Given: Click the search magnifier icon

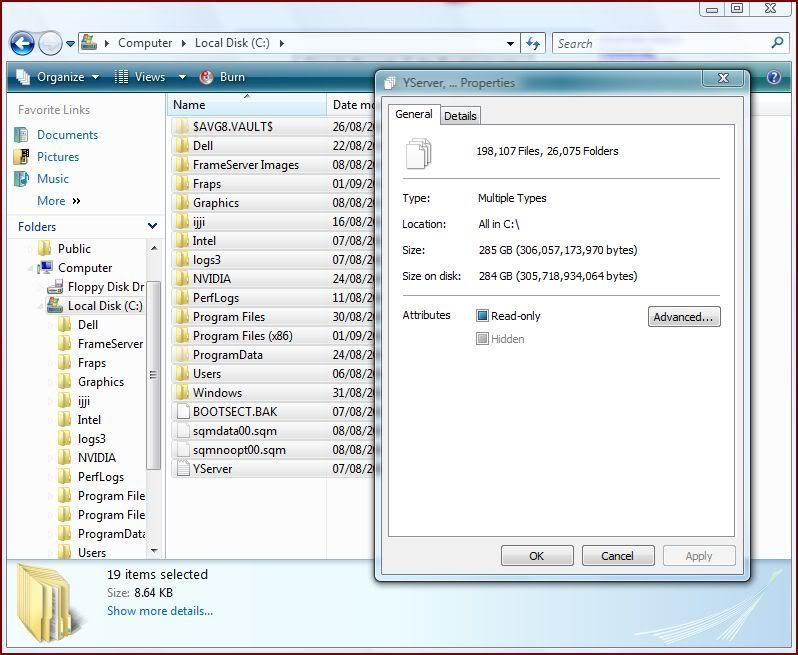Looking at the screenshot, I should [x=777, y=43].
